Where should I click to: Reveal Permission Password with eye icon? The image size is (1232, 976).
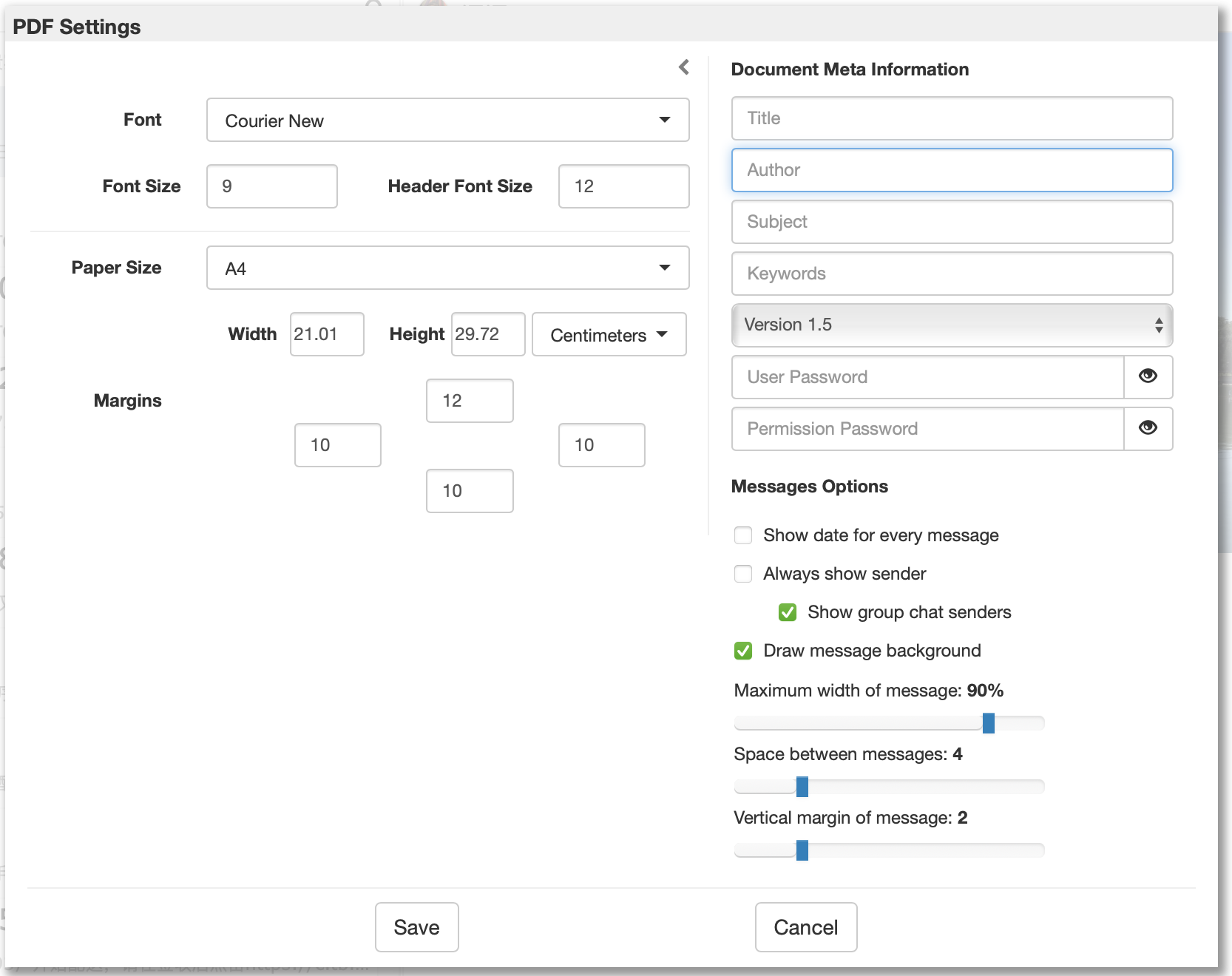tap(1148, 428)
